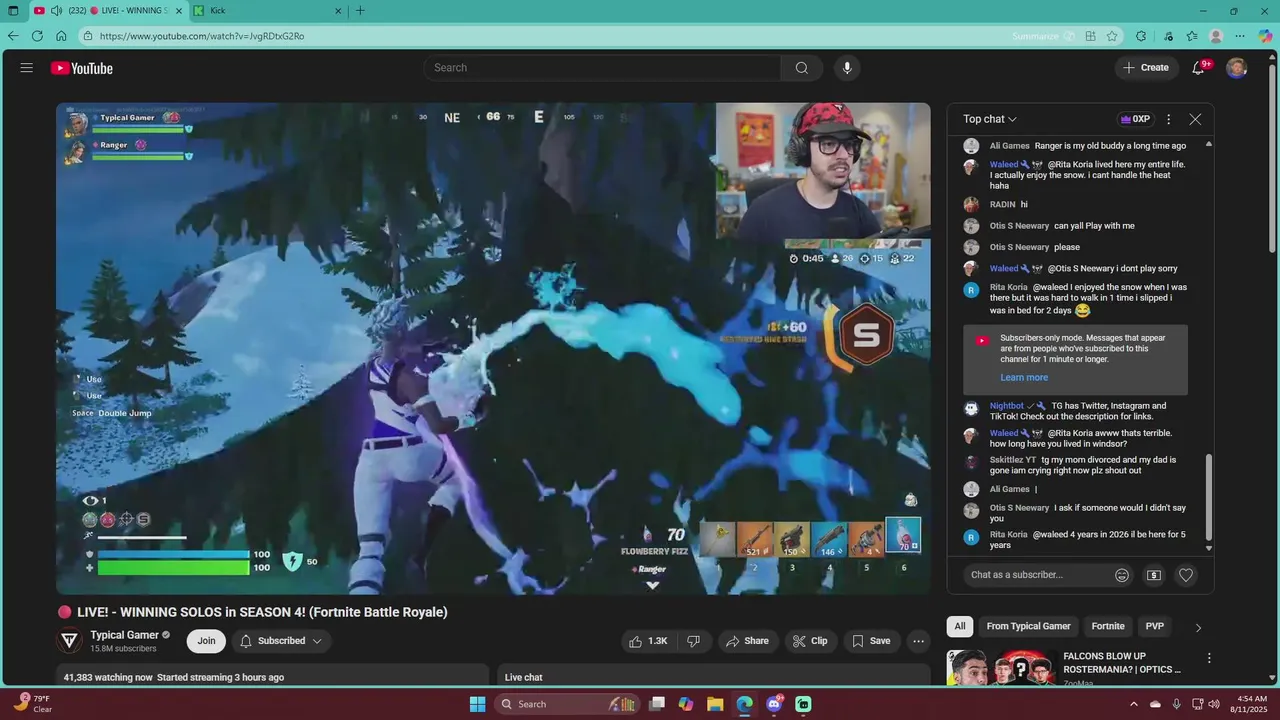Open the 79°F weather widget
The image size is (1280, 720).
[x=33, y=704]
